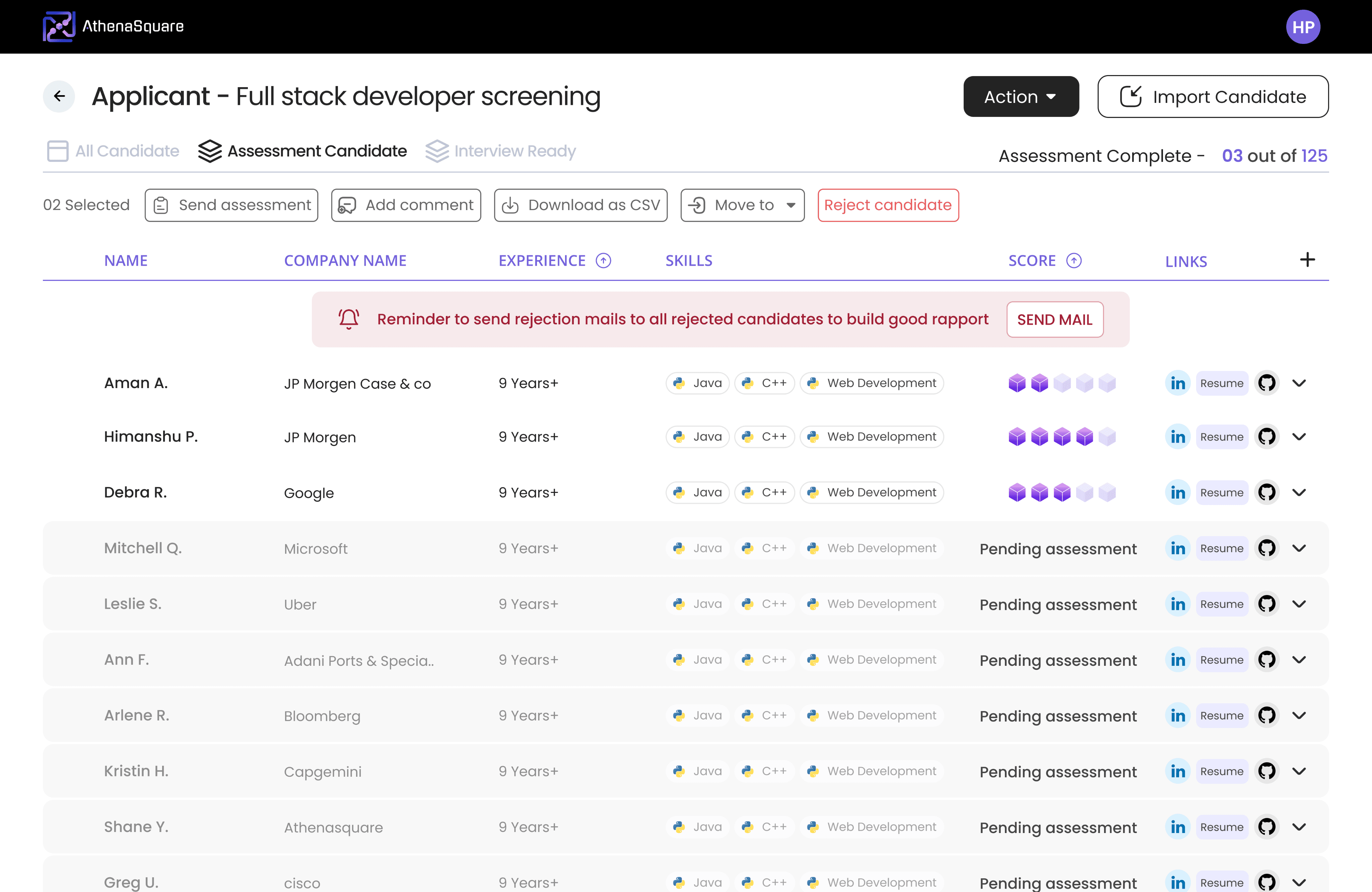The image size is (1372, 892).
Task: Open Debra R.'s GitHub icon
Action: (1266, 493)
